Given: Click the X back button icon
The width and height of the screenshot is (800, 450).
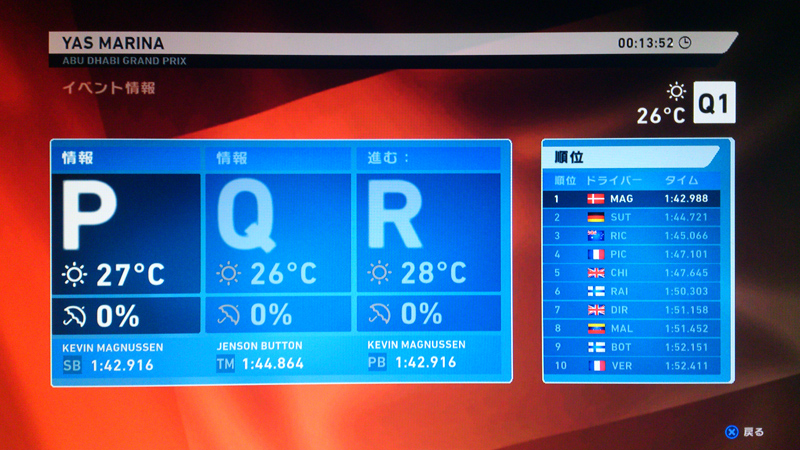Looking at the screenshot, I should pos(732,432).
